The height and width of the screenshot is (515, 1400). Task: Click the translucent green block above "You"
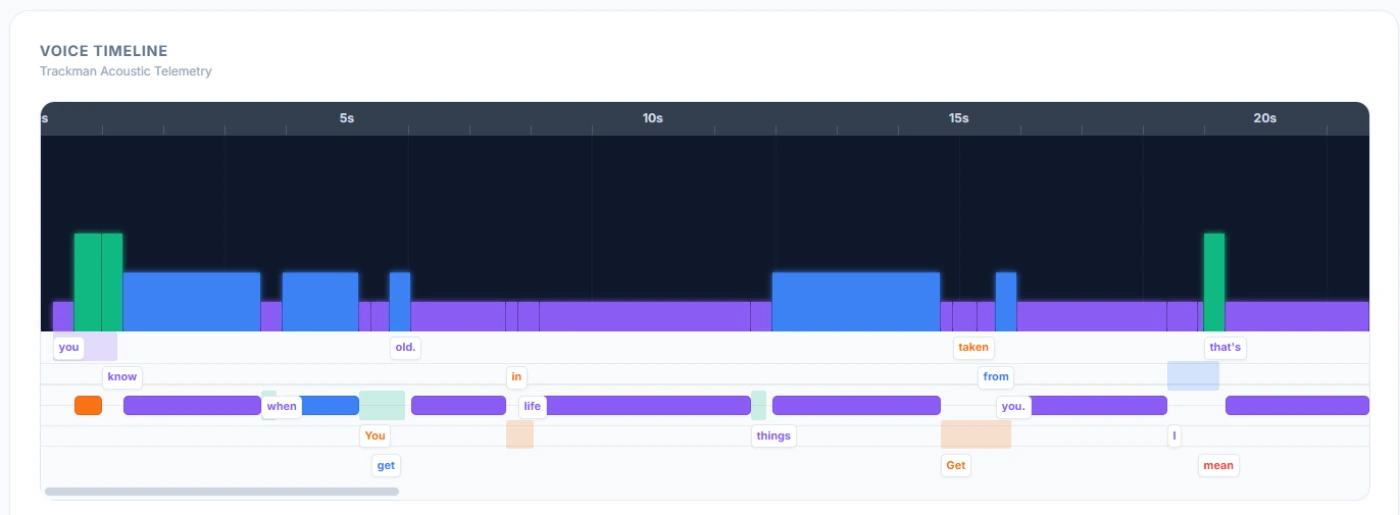tap(382, 405)
